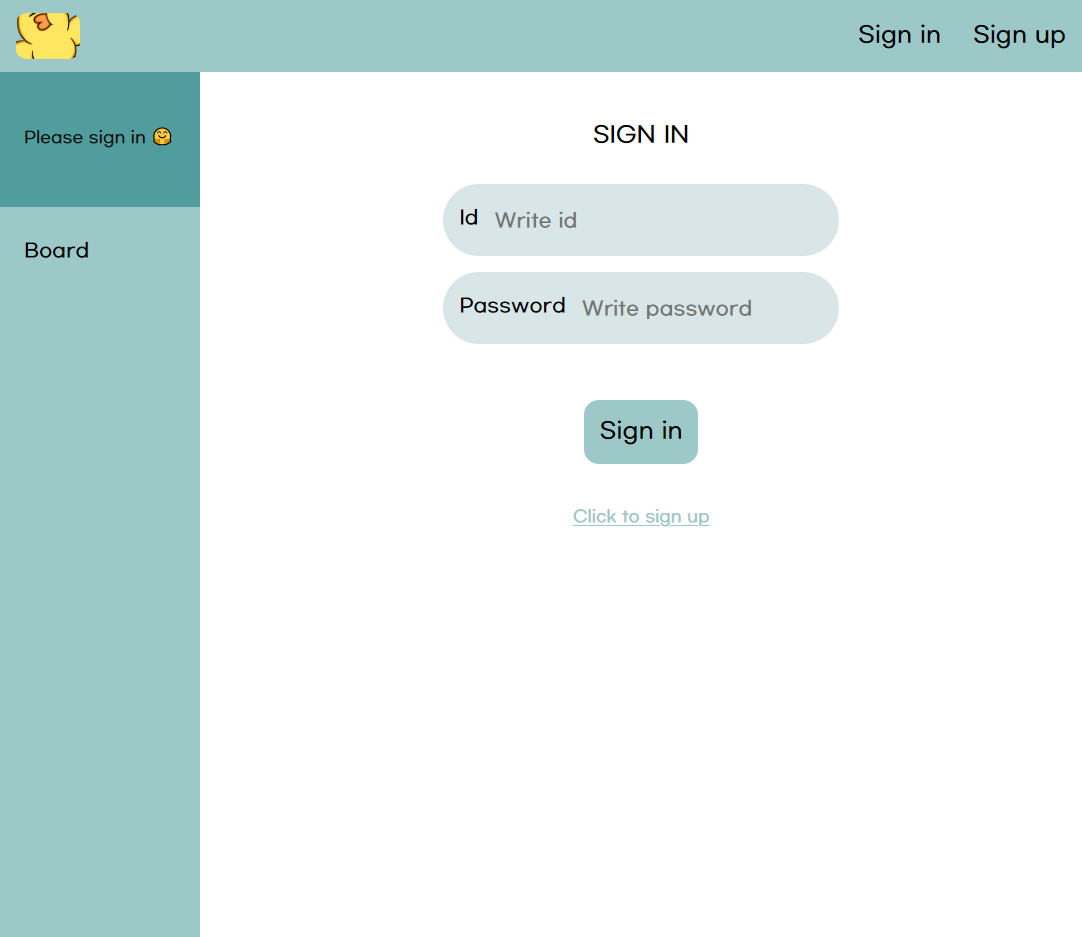The width and height of the screenshot is (1082, 937).
Task: Open the Sign in page from the navbar
Action: [x=898, y=35]
